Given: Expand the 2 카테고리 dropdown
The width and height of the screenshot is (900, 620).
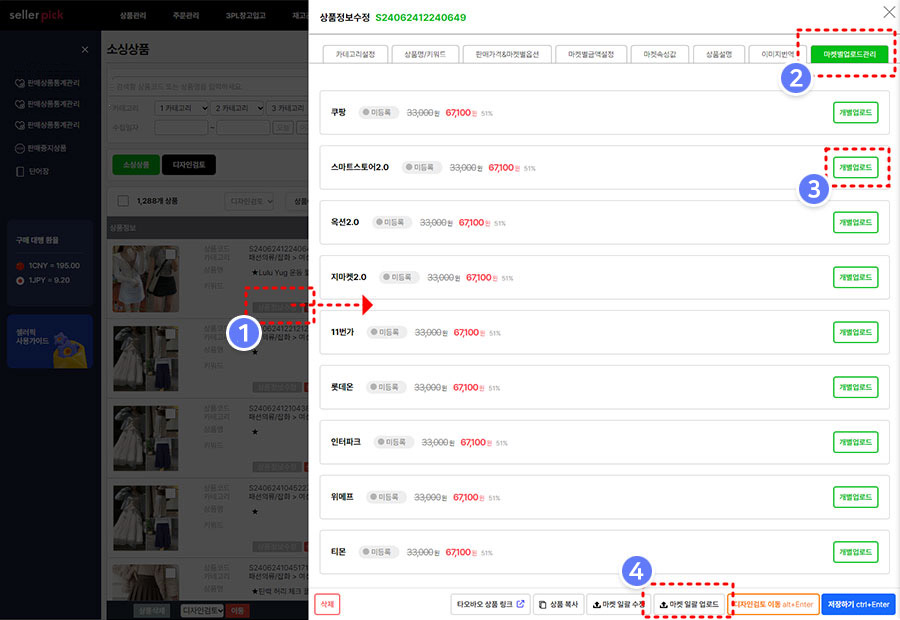Looking at the screenshot, I should point(237,107).
